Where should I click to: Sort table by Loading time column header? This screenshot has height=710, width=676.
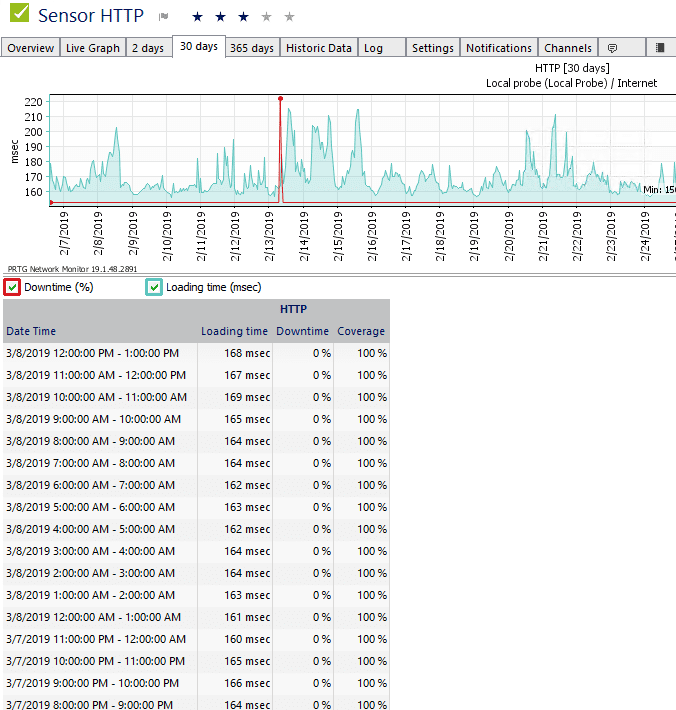pyautogui.click(x=234, y=331)
